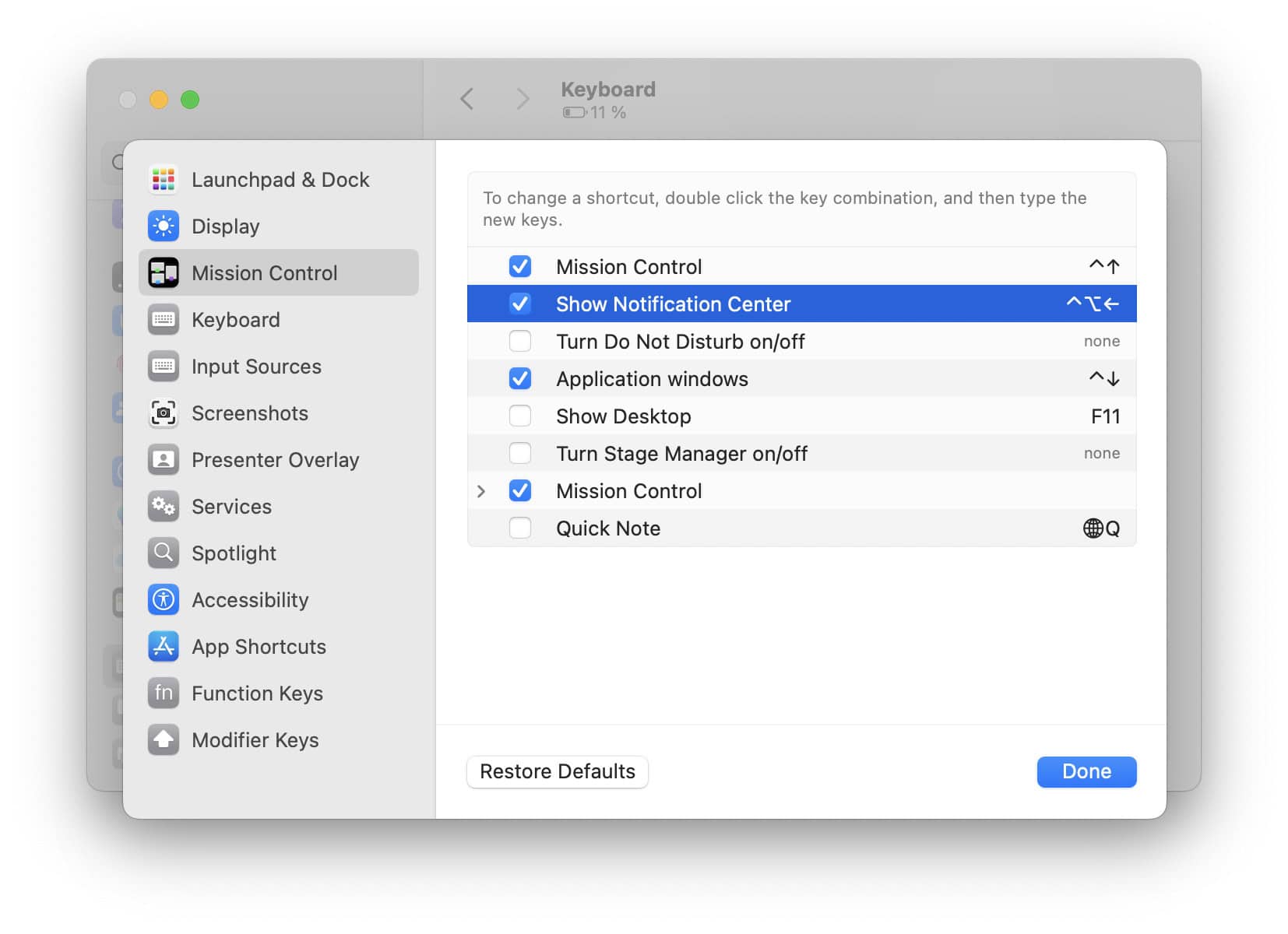Image resolution: width=1288 pixels, height=934 pixels.
Task: Uncheck Show Notification Center checkbox
Action: (x=520, y=304)
